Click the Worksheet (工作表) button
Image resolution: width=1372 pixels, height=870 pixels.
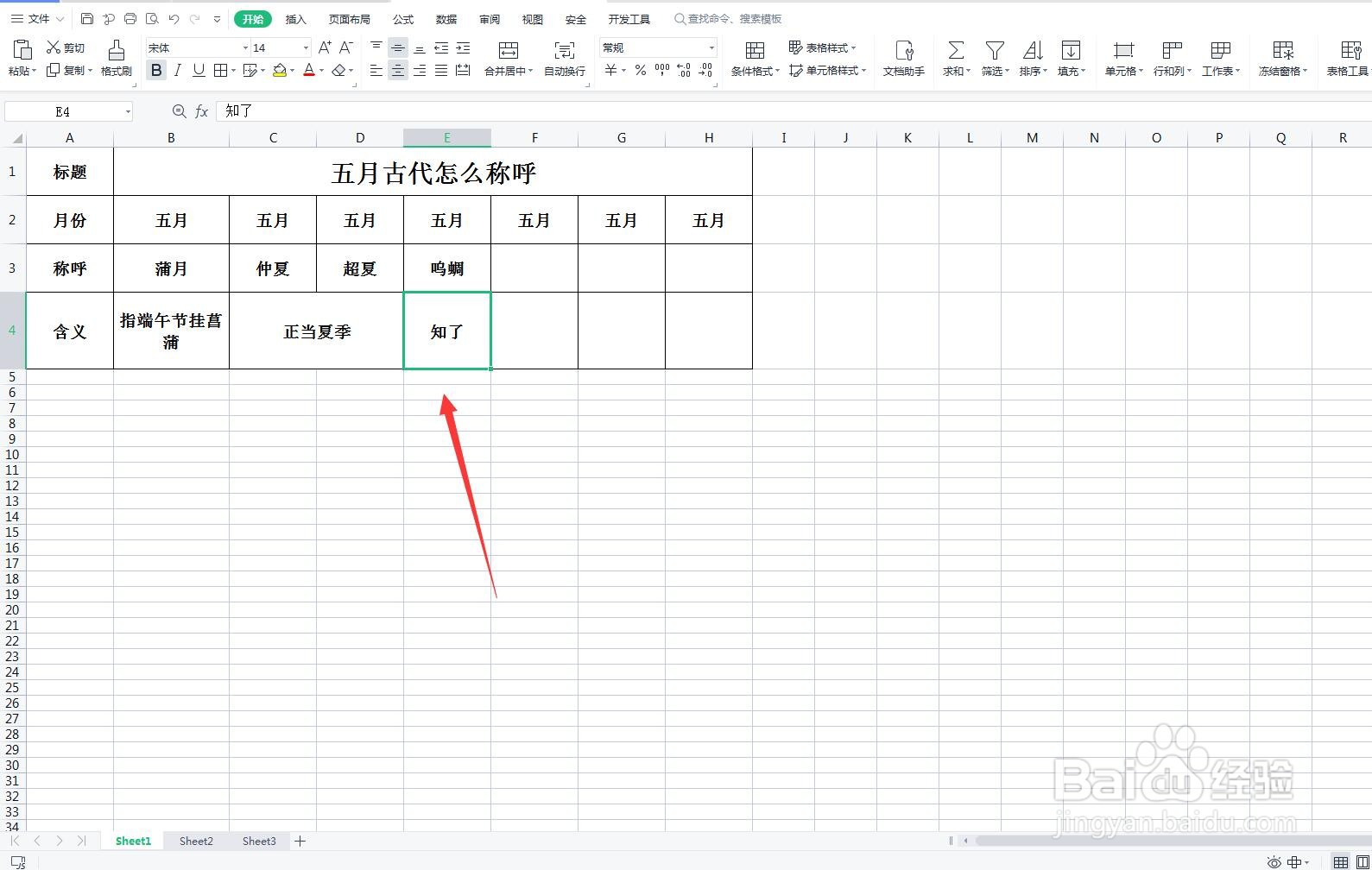1221,58
